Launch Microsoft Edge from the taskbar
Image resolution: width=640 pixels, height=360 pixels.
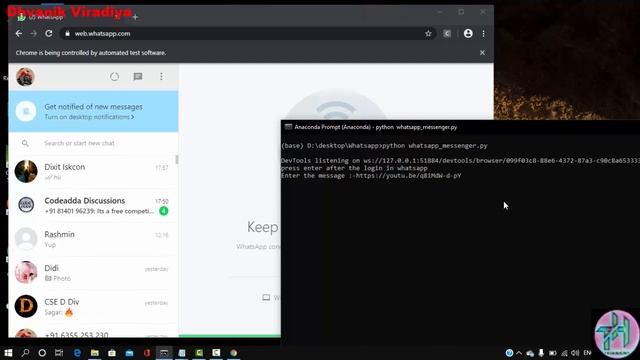[77, 353]
